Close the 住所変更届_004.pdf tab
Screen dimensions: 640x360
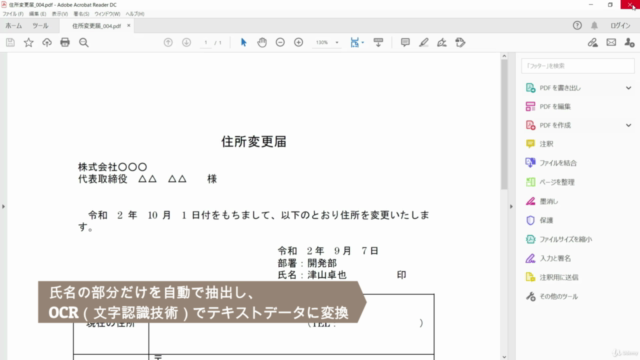pyautogui.click(x=129, y=25)
